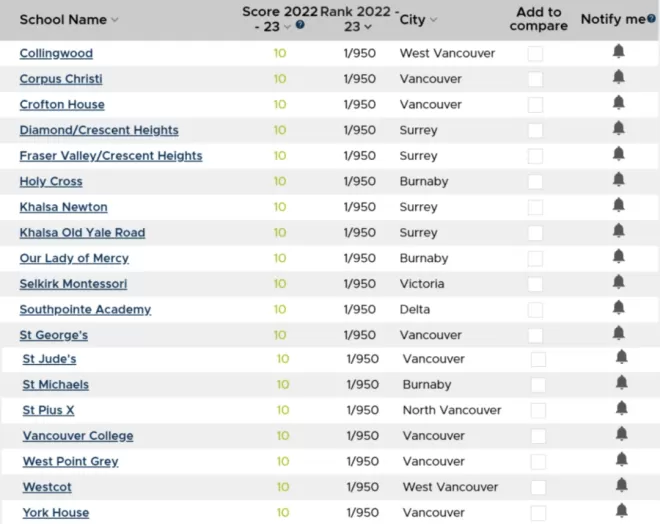660x524 pixels.
Task: Click the notify bell for Crofton House
Action: click(618, 103)
